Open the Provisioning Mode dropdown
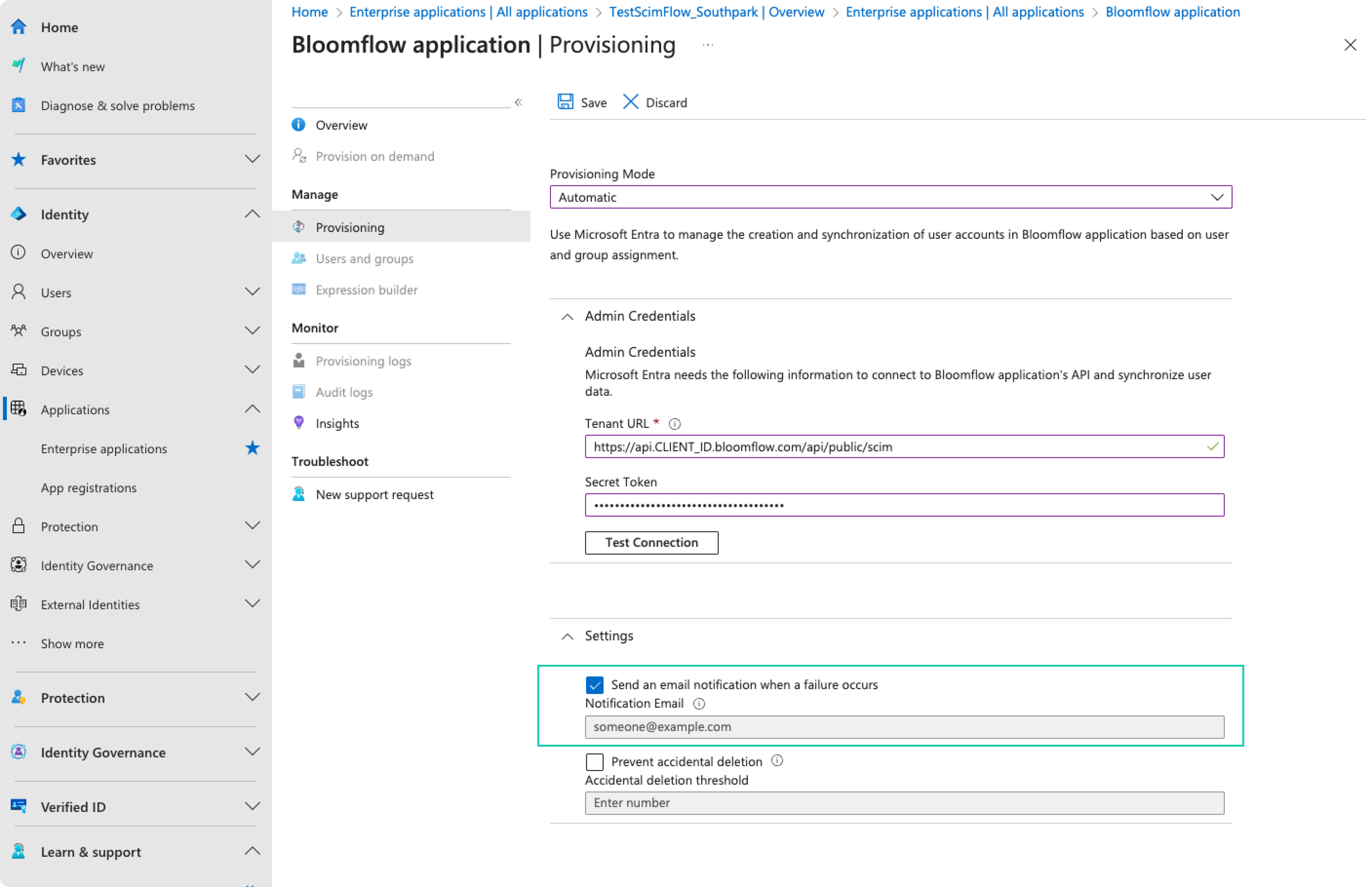 click(x=890, y=197)
